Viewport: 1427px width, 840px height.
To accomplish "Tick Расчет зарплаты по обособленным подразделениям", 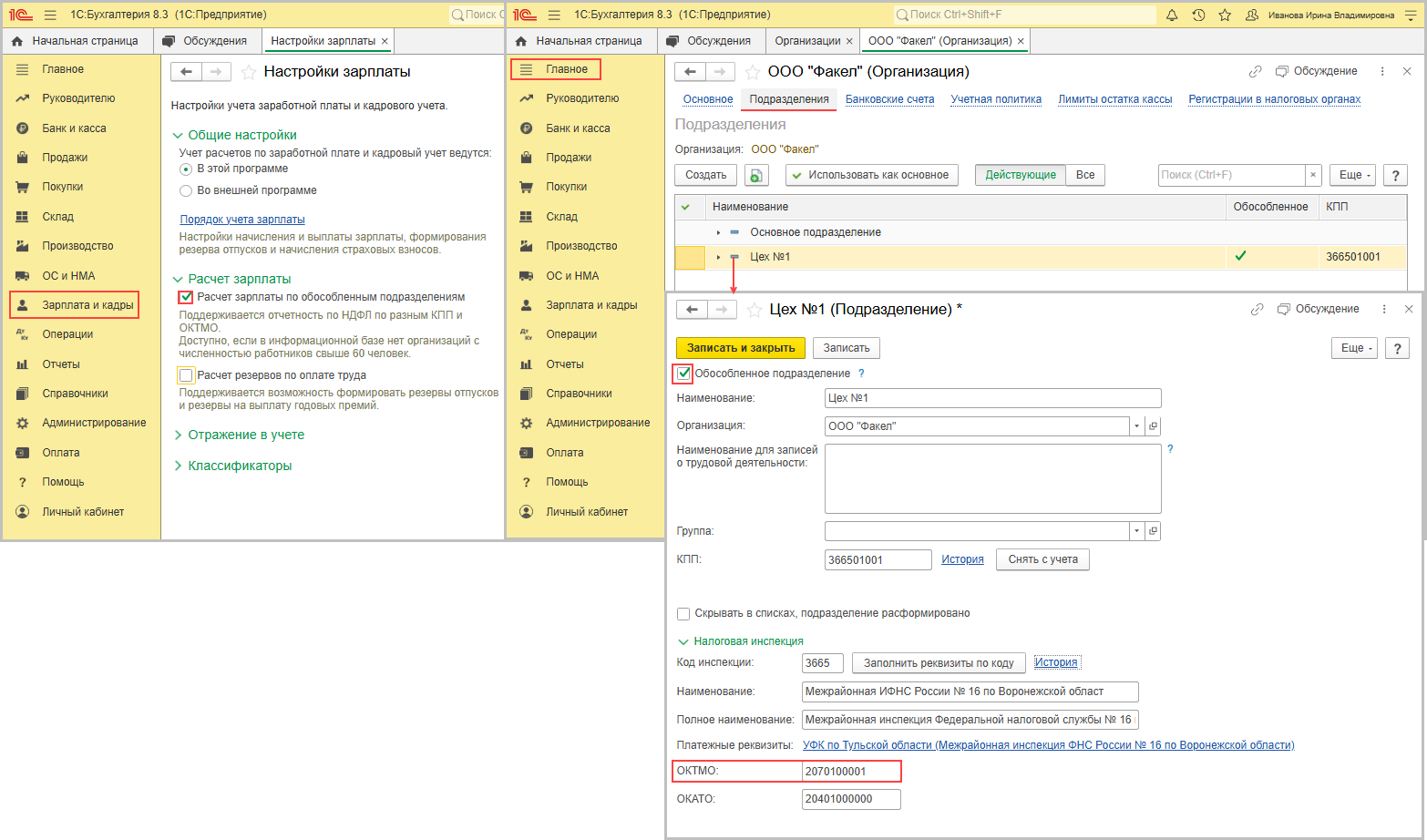I will point(186,297).
